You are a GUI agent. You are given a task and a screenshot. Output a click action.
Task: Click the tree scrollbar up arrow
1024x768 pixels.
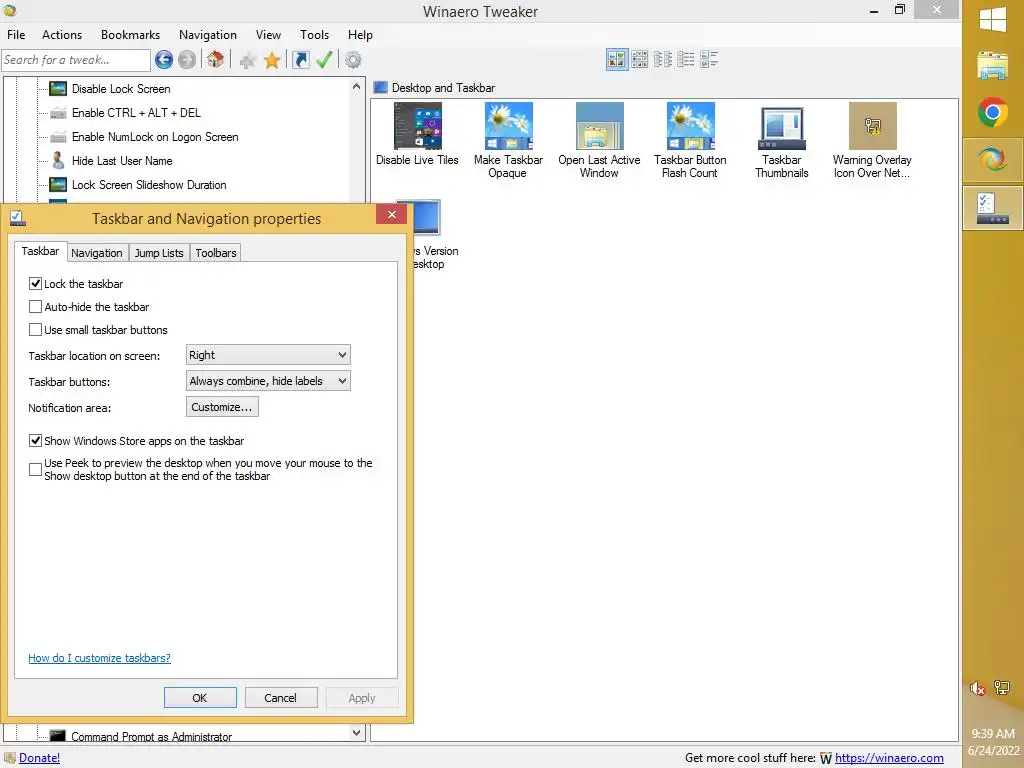coord(357,86)
